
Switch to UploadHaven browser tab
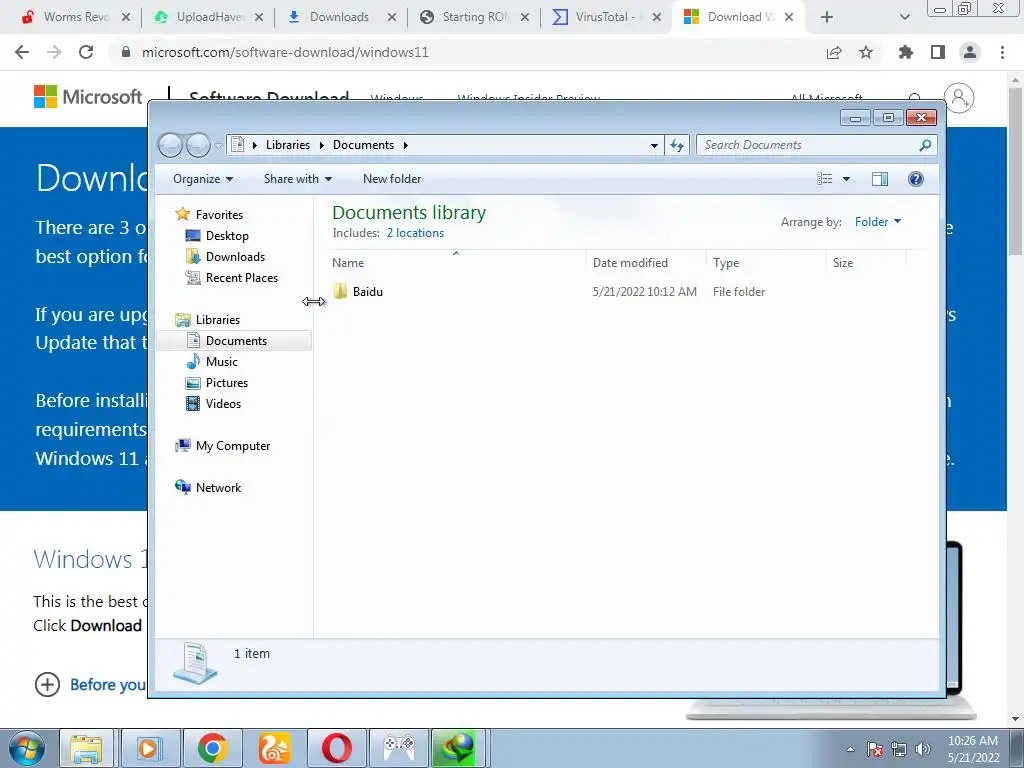click(209, 17)
